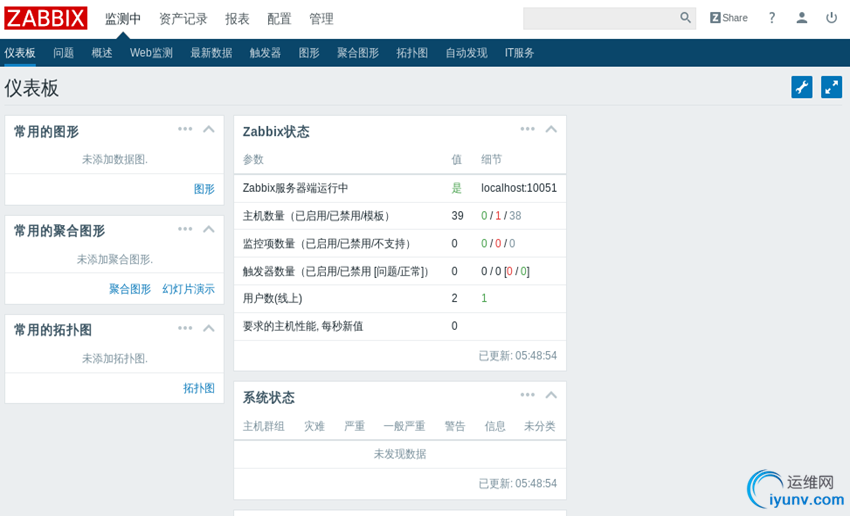Viewport: 850px width, 516px height.
Task: Click the localhost:10051 detail value
Action: pyautogui.click(x=519, y=188)
